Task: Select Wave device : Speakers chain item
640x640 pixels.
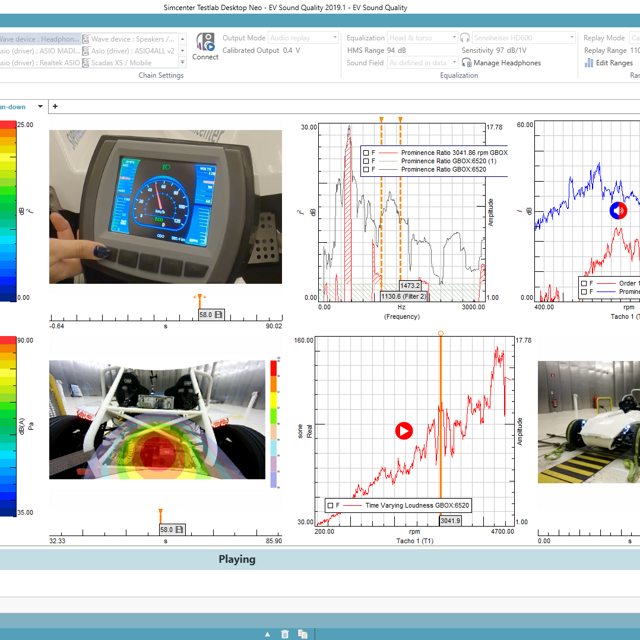Action: pyautogui.click(x=130, y=39)
